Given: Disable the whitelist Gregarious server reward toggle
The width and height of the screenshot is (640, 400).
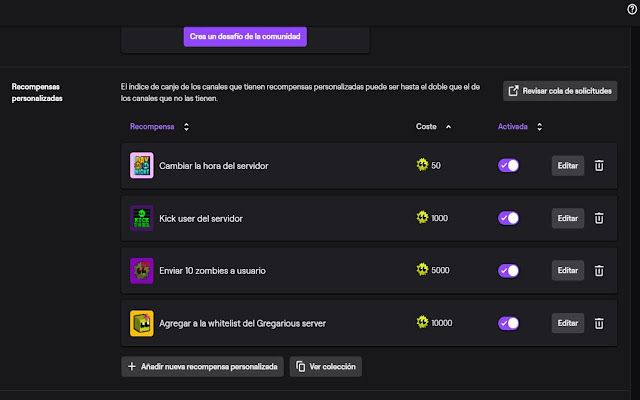Looking at the screenshot, I should (508, 323).
